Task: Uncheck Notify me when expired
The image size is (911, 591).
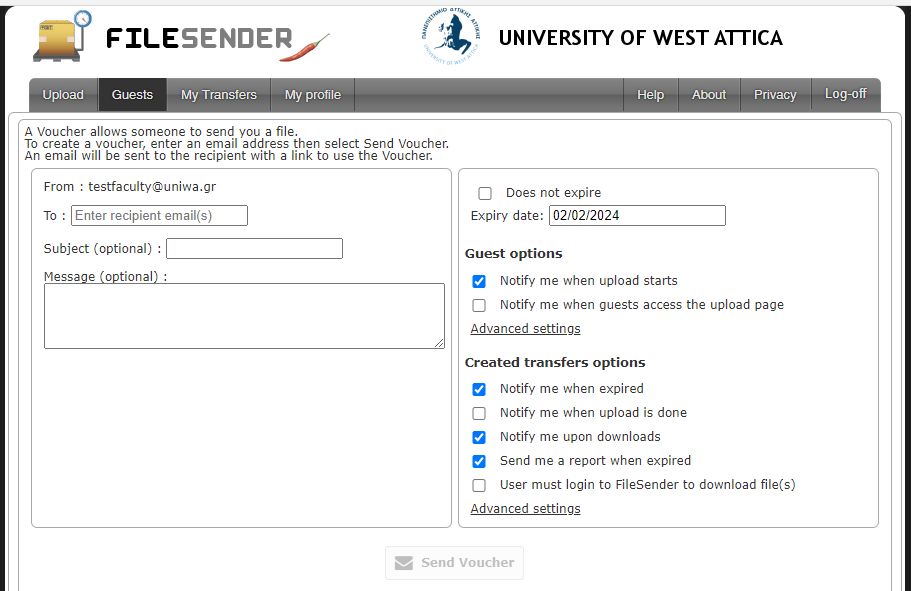Action: pyautogui.click(x=479, y=389)
